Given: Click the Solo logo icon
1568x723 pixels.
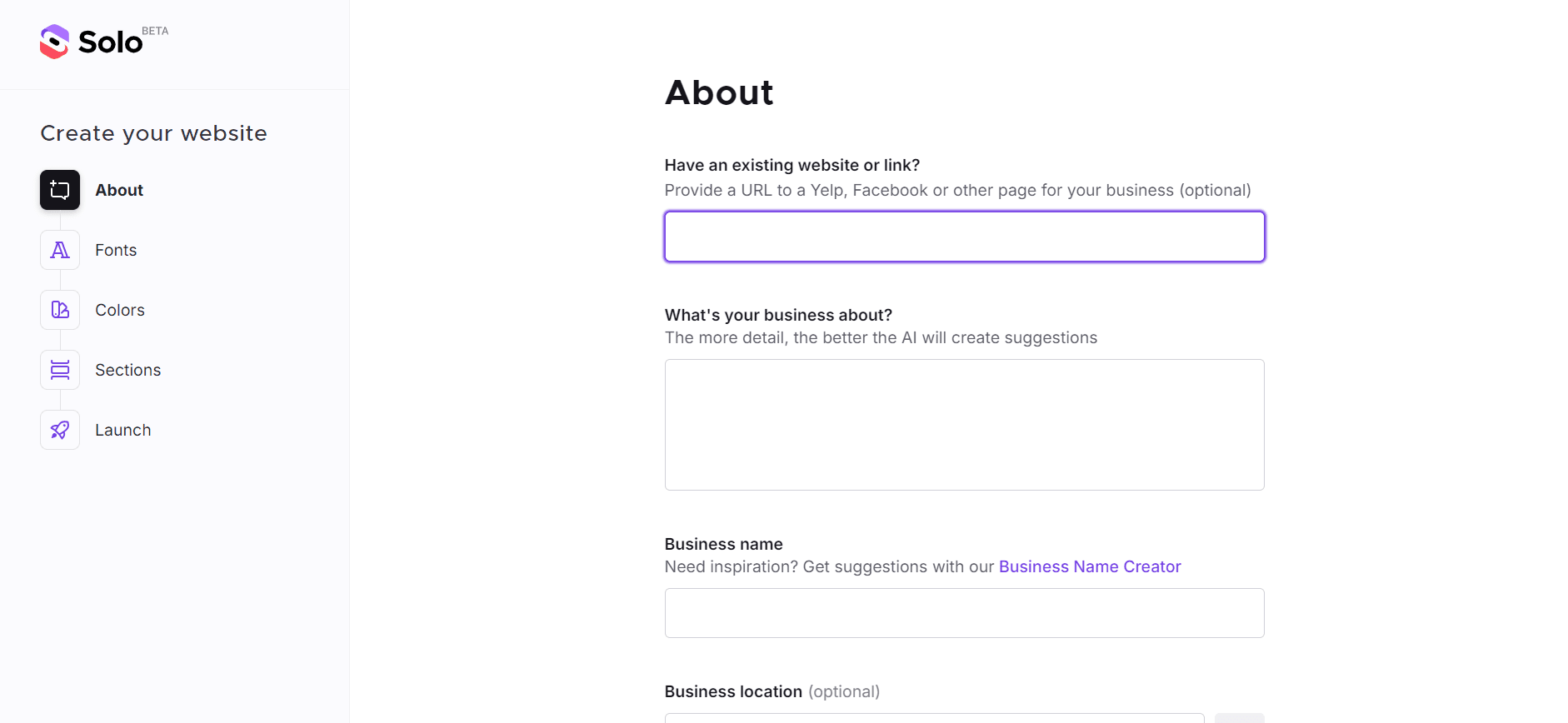Looking at the screenshot, I should tap(53, 41).
